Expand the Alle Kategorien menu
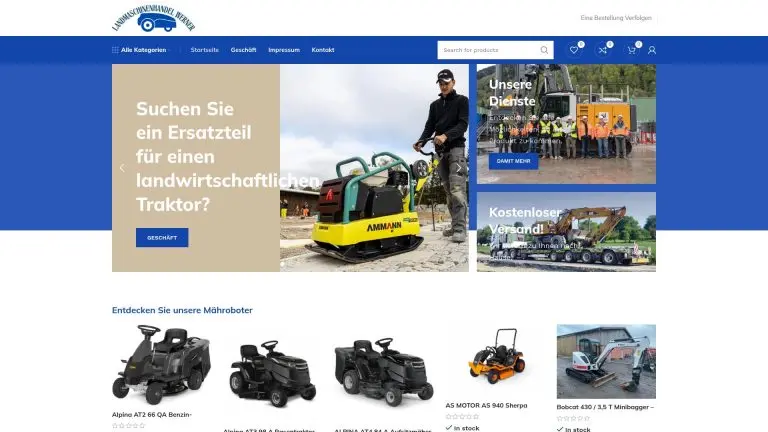 coord(141,50)
